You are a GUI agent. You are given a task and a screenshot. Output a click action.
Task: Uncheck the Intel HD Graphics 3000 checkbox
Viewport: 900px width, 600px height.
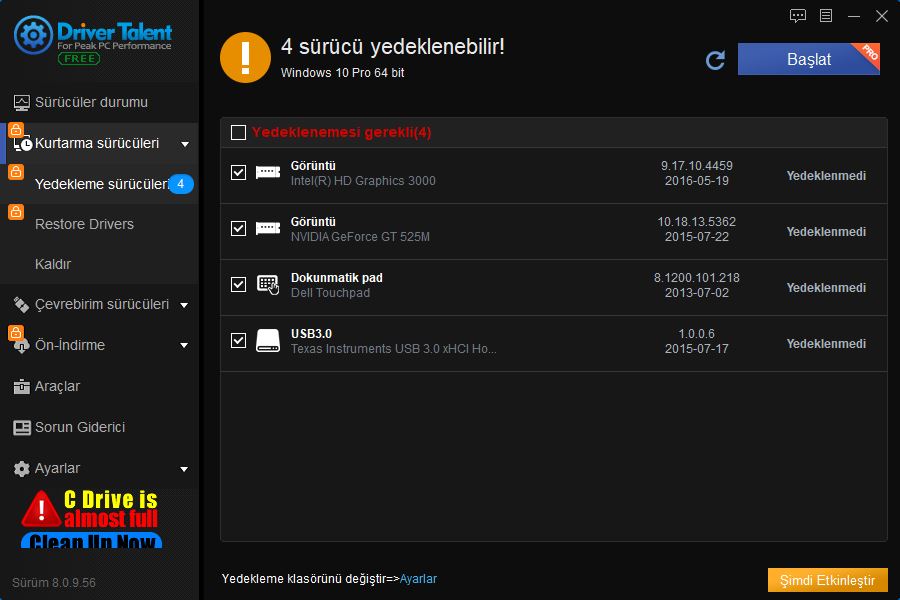[238, 172]
